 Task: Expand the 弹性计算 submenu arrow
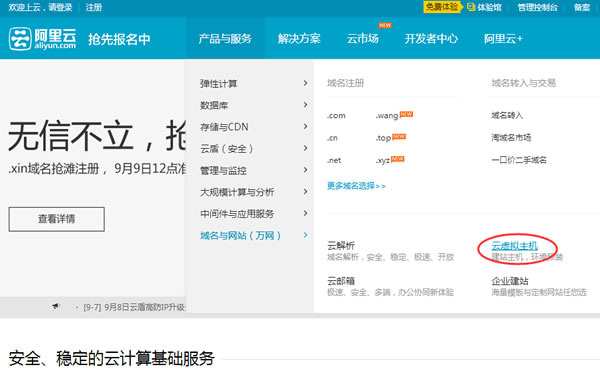coord(305,83)
